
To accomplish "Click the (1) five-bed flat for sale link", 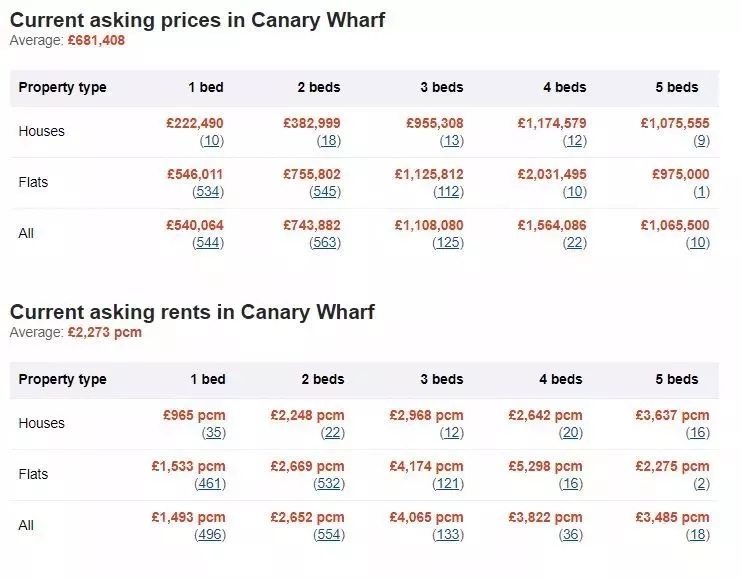I will point(701,192).
